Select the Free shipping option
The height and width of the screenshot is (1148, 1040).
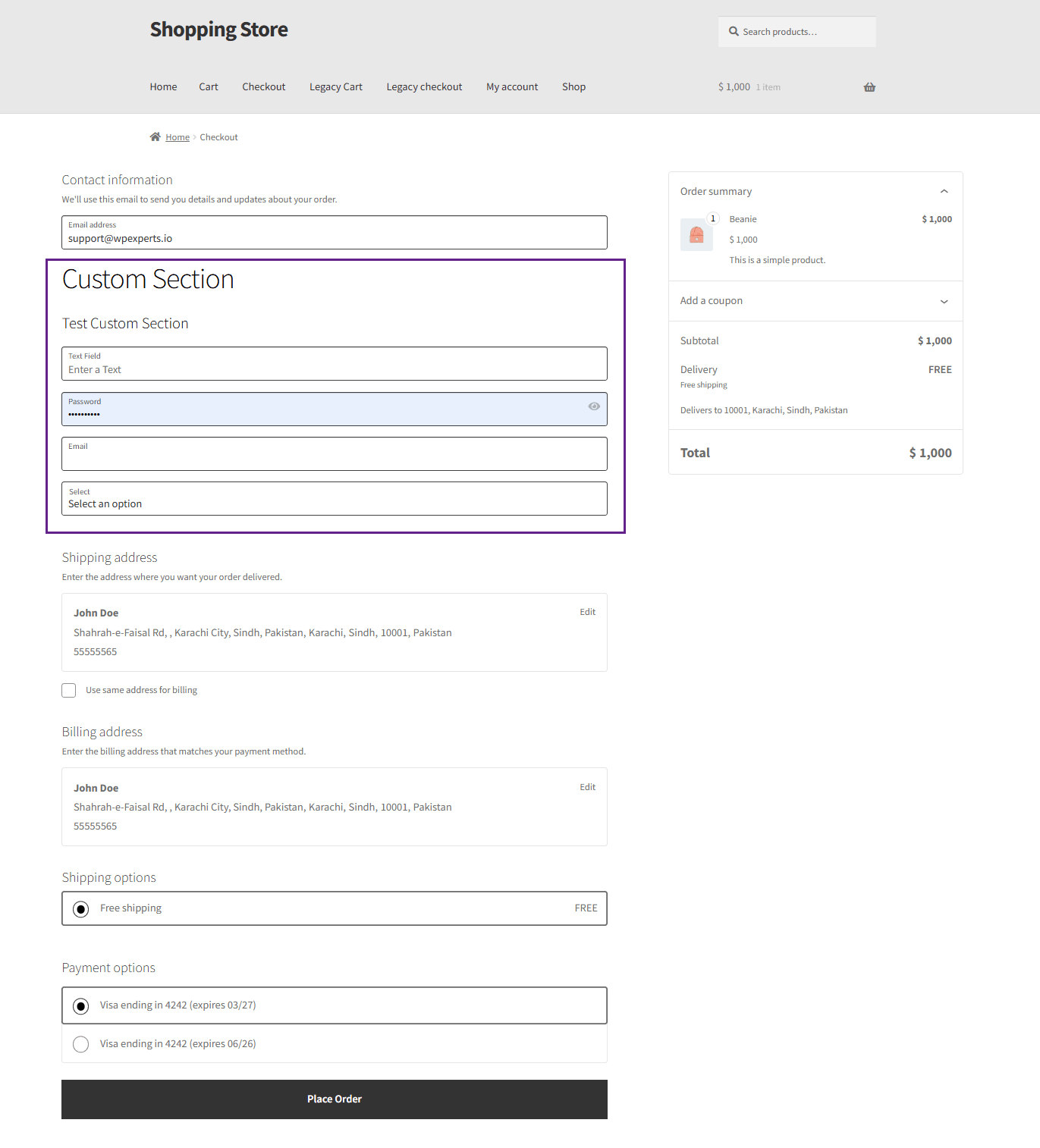pos(80,908)
